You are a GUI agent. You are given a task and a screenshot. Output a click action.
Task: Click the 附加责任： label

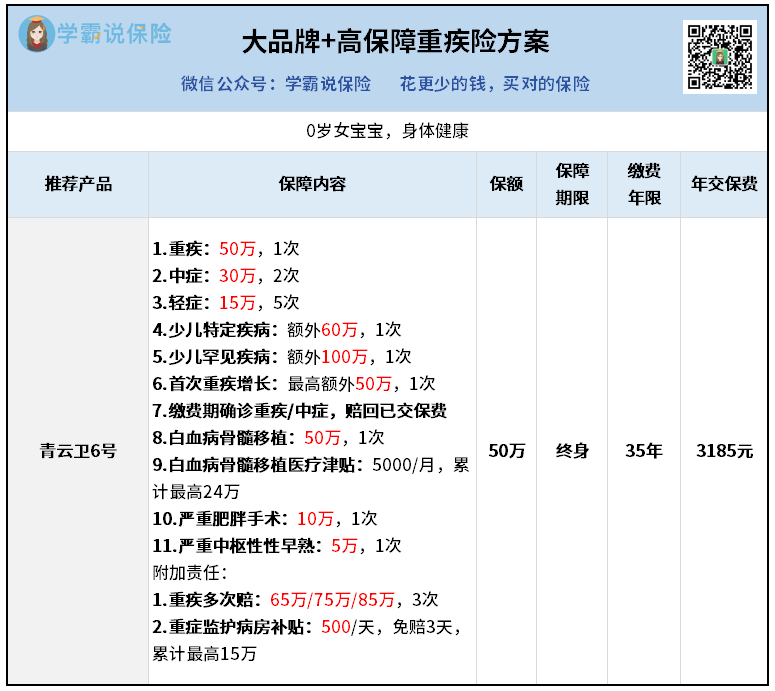(190, 573)
